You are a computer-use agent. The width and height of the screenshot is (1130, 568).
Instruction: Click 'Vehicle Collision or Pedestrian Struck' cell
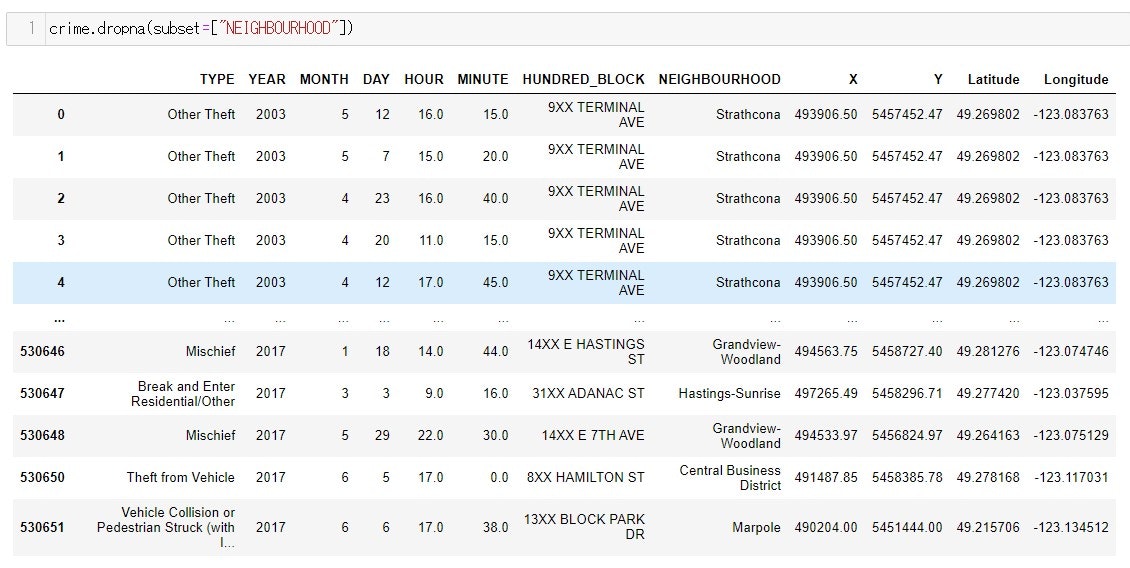pos(166,527)
